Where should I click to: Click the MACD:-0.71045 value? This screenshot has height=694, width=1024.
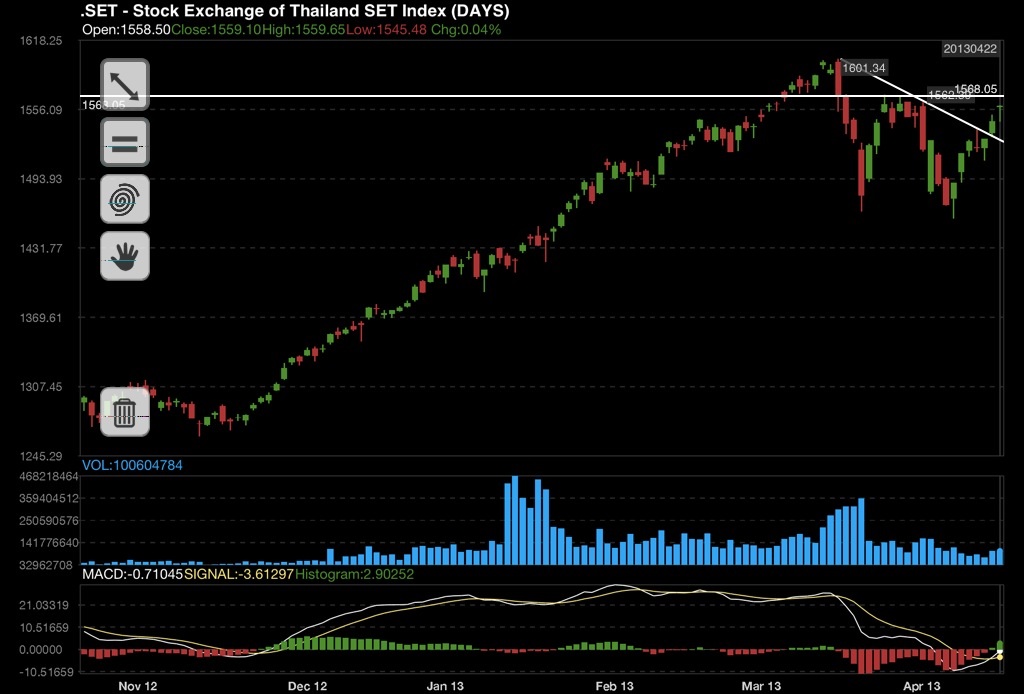click(133, 575)
